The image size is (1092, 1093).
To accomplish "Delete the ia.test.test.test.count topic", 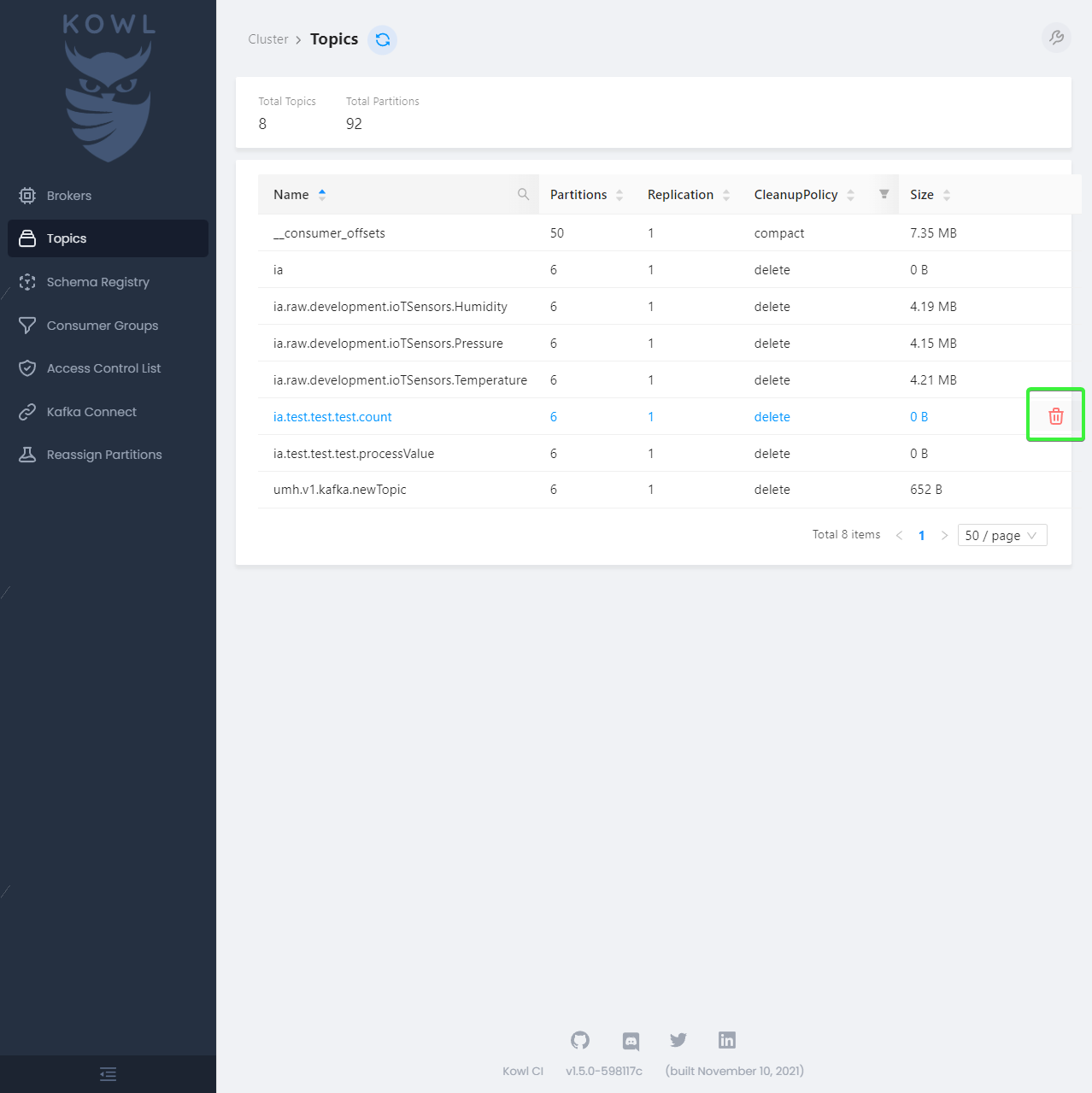I will point(1056,416).
